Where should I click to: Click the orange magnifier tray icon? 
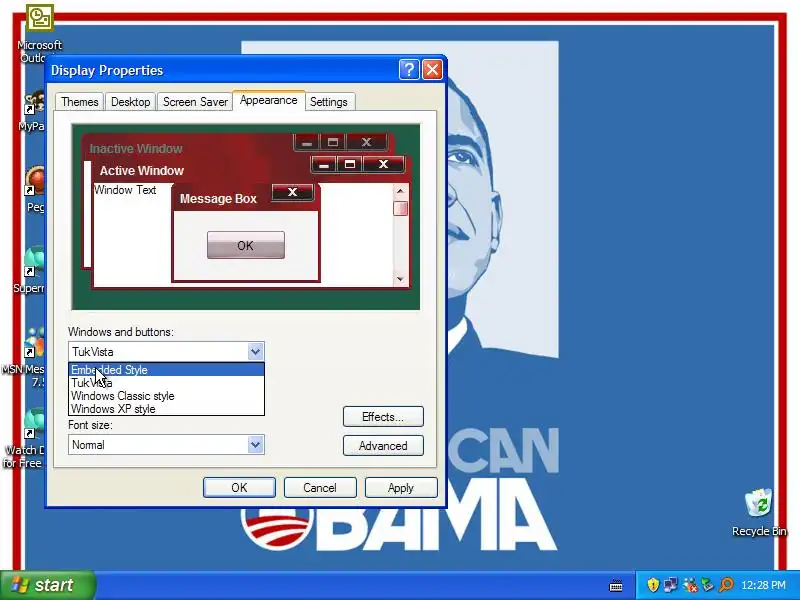coord(726,585)
